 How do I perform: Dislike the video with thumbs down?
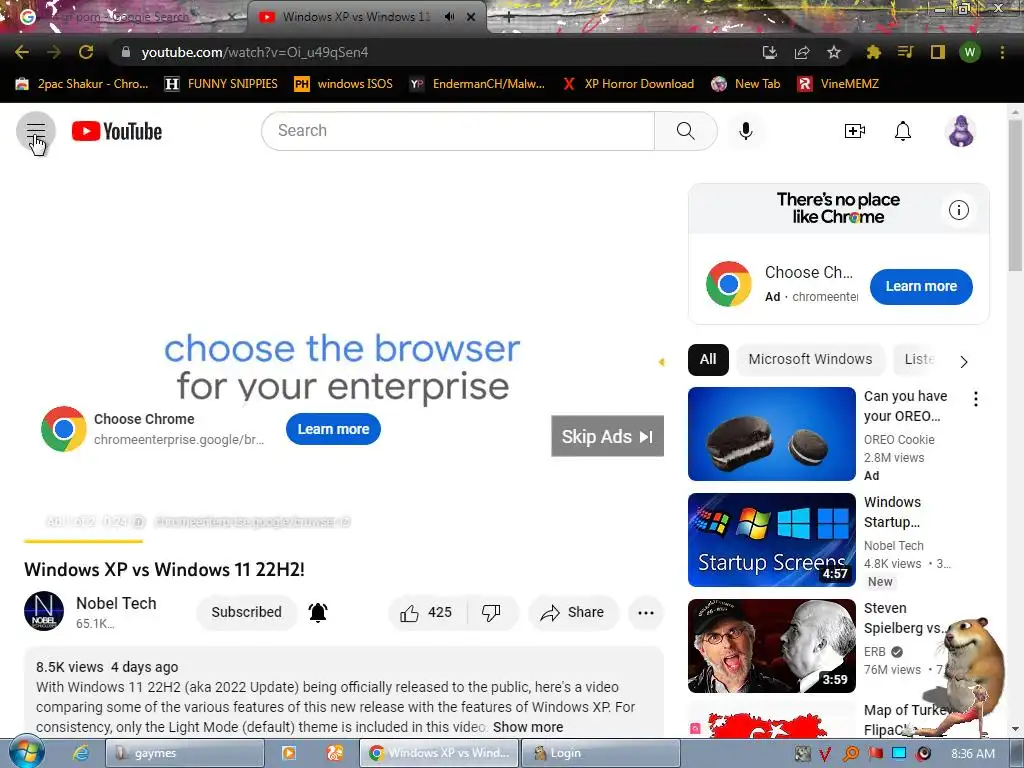tap(492, 613)
